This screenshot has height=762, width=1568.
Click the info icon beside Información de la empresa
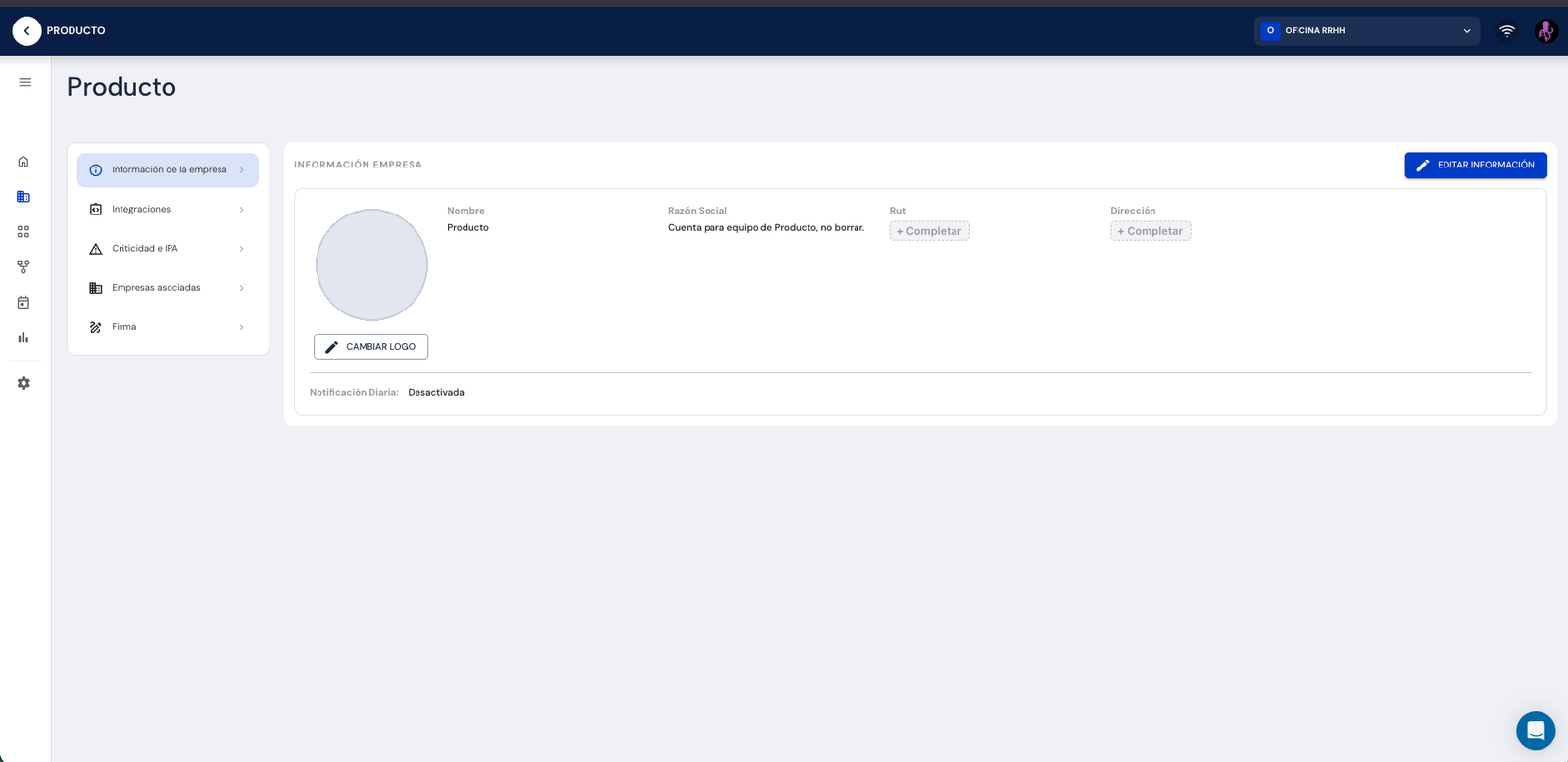click(96, 170)
